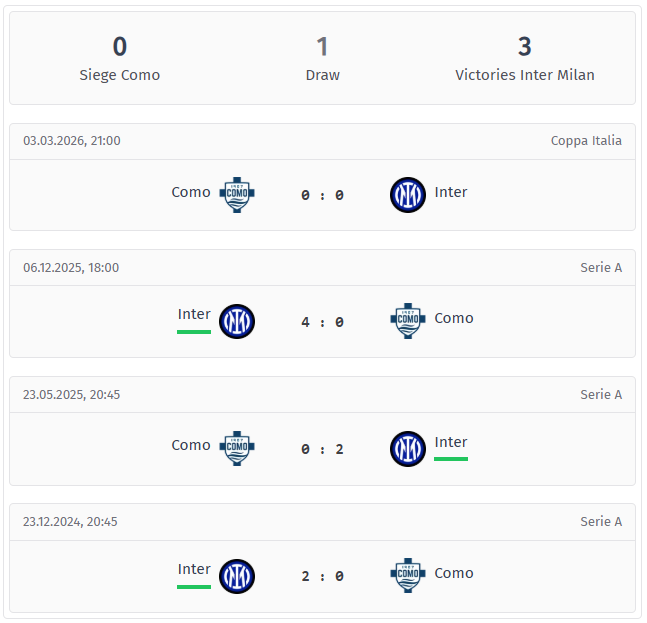Viewport: 647px width, 623px height.
Task: Open the 4 : 0 match score
Action: (322, 322)
